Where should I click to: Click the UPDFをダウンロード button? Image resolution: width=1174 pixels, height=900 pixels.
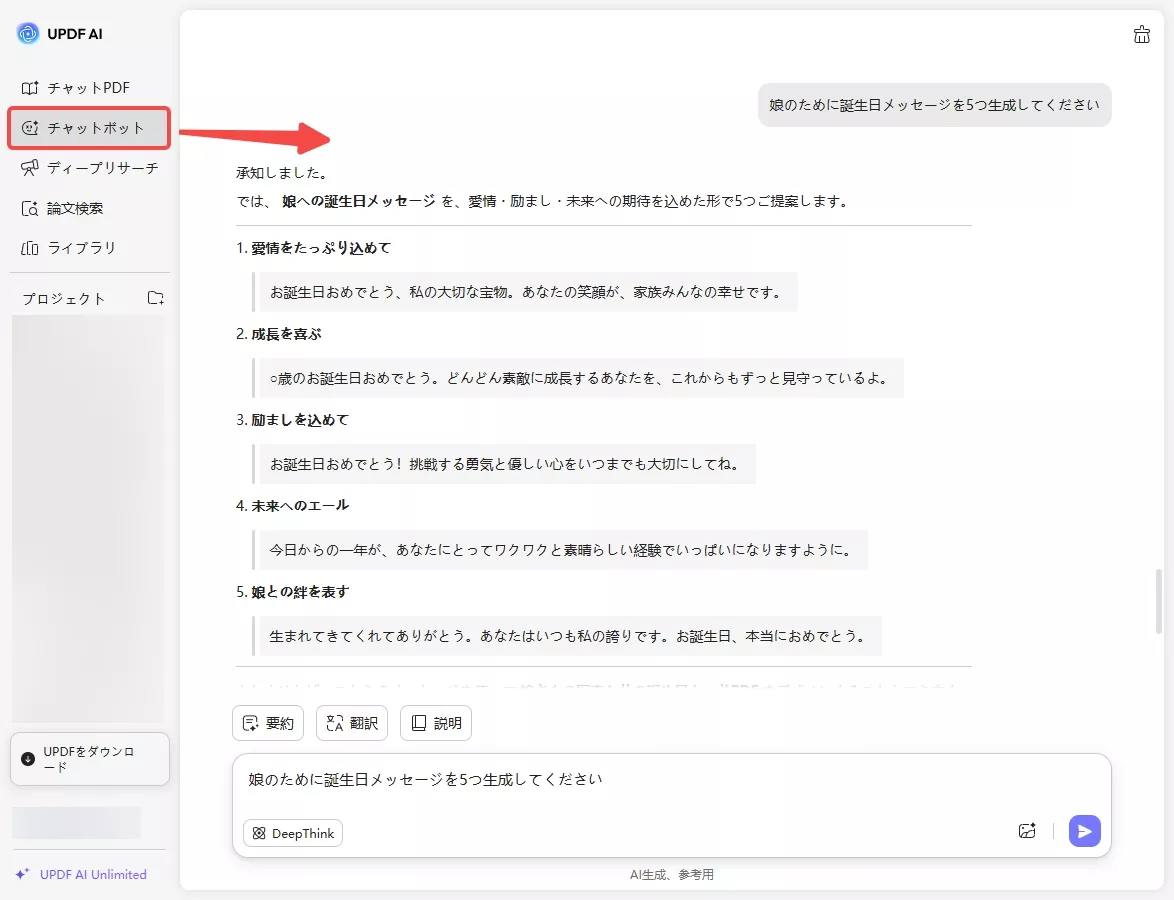[x=89, y=759]
